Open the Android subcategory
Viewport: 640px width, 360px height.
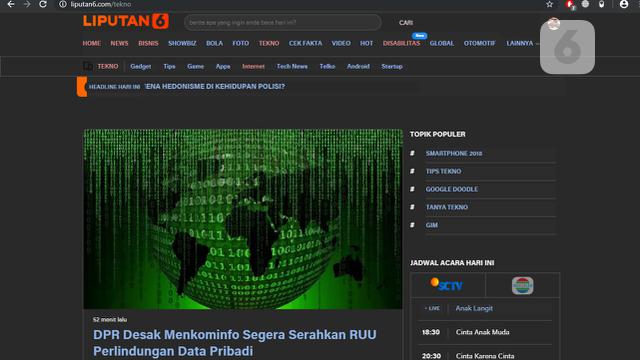point(358,67)
